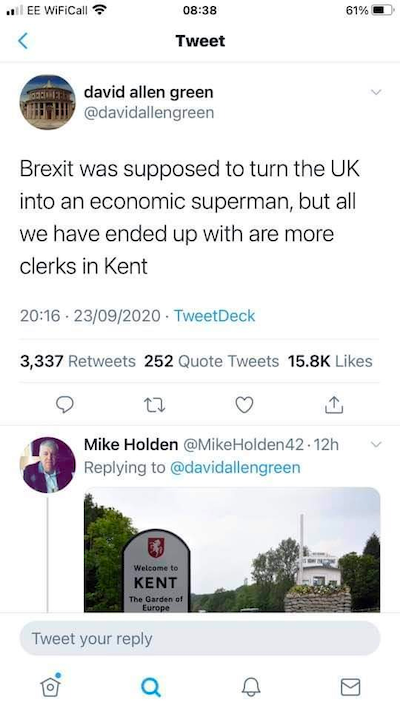Open the Home tab icon

(50, 685)
